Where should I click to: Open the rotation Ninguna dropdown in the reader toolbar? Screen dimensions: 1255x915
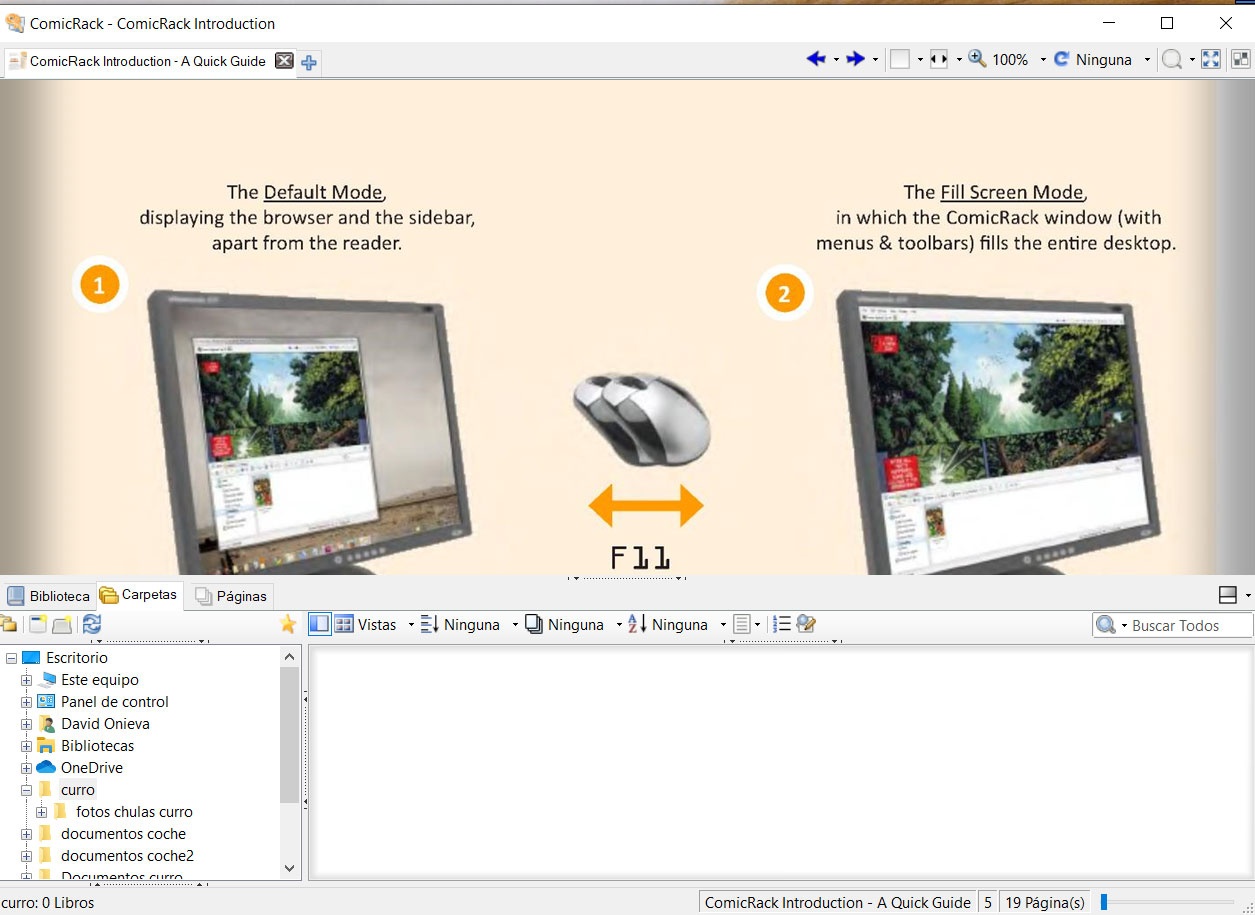point(1147,60)
